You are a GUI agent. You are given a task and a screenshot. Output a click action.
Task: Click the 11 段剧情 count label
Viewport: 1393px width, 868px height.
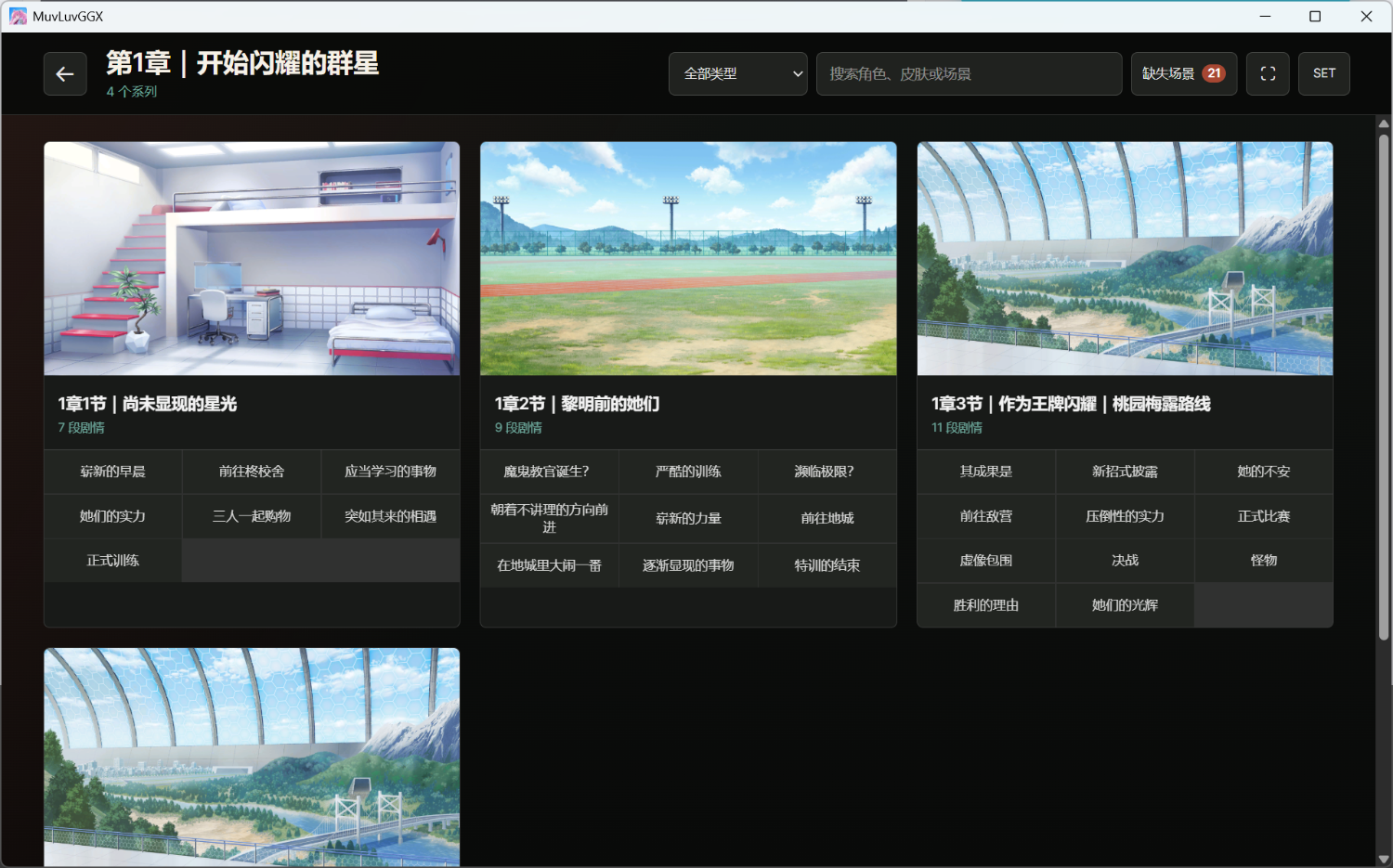pyautogui.click(x=957, y=428)
